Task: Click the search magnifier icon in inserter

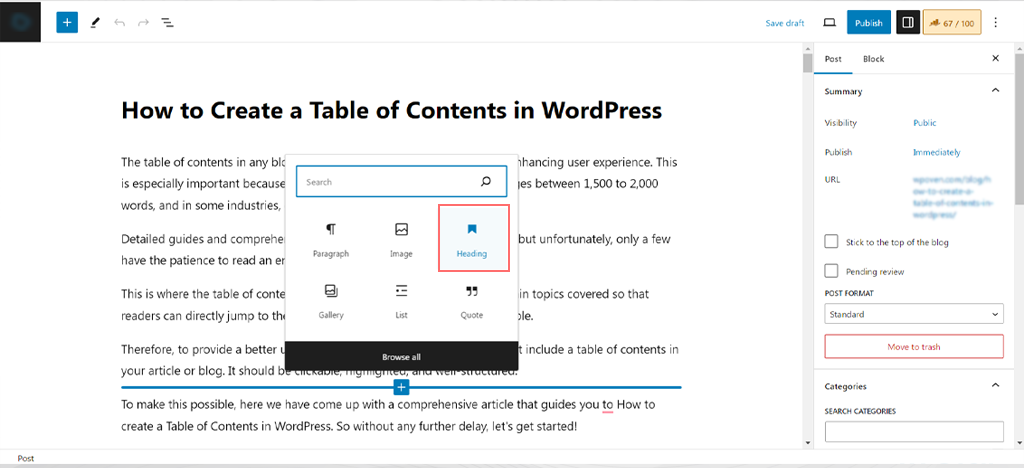Action: pyautogui.click(x=486, y=181)
